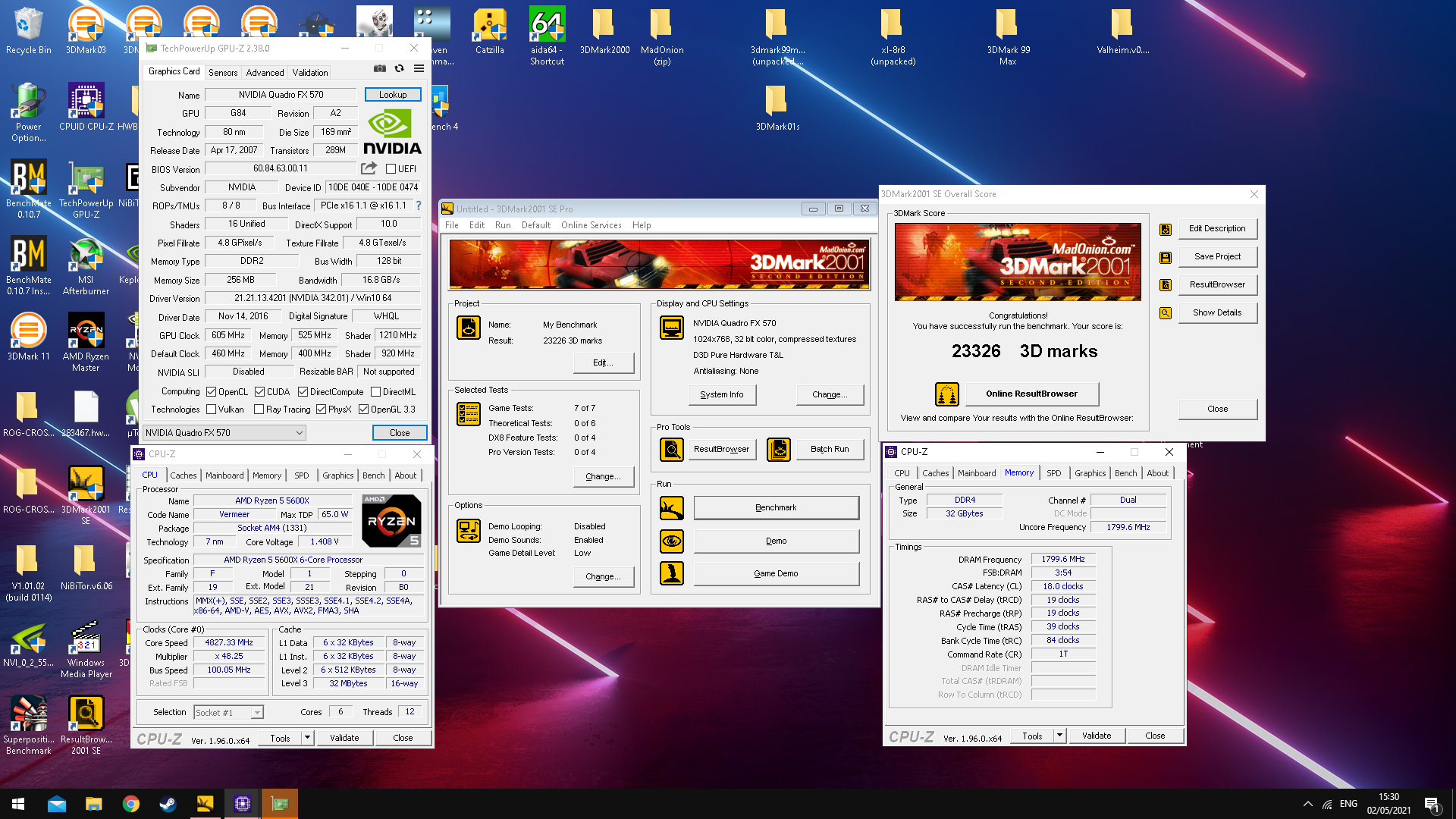Click the Batch Run icon in Pro Tools
This screenshot has width=1456, height=819.
(x=779, y=450)
